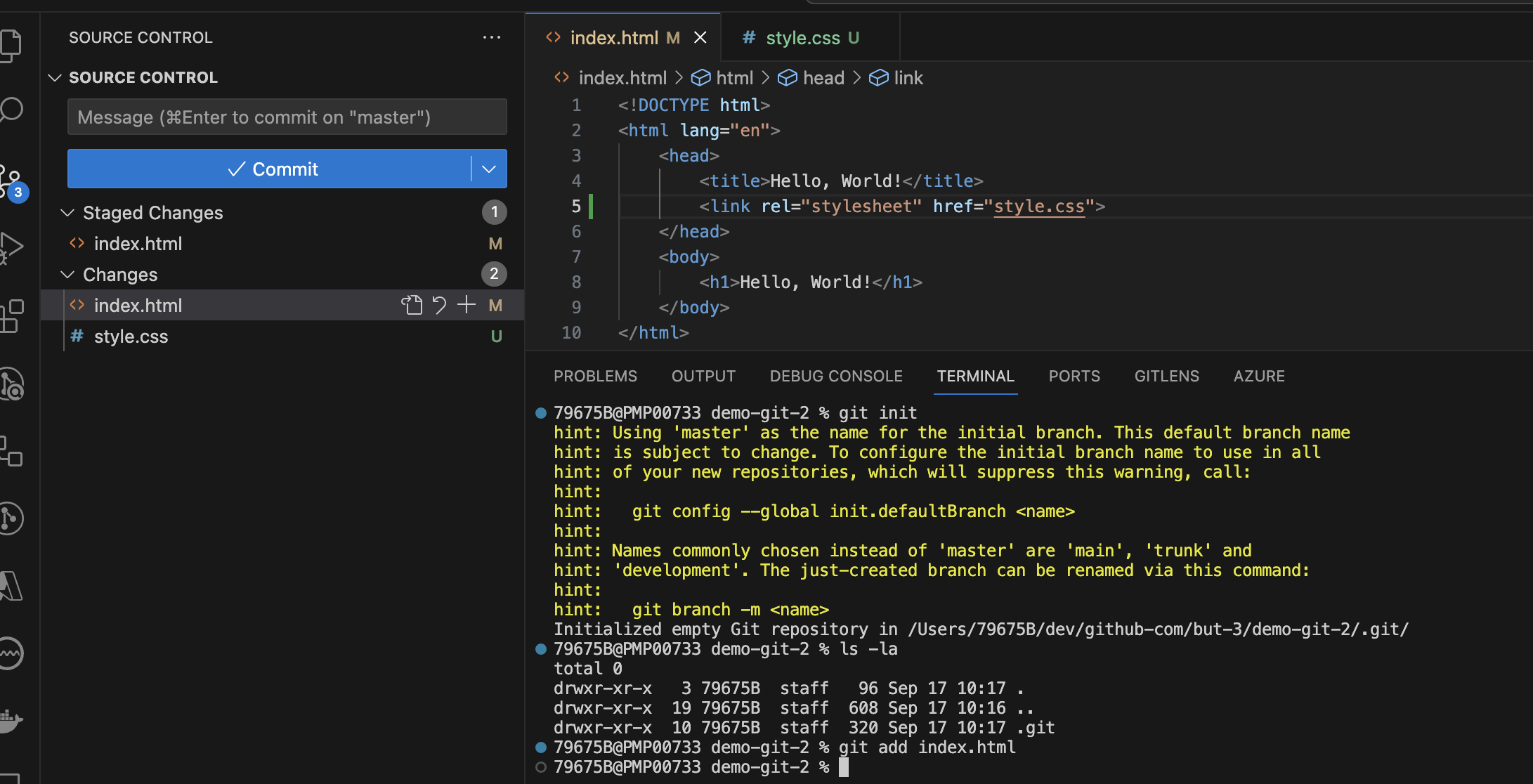
Task: Collapse the SOURCE CONTROL section chevron
Action: click(55, 77)
